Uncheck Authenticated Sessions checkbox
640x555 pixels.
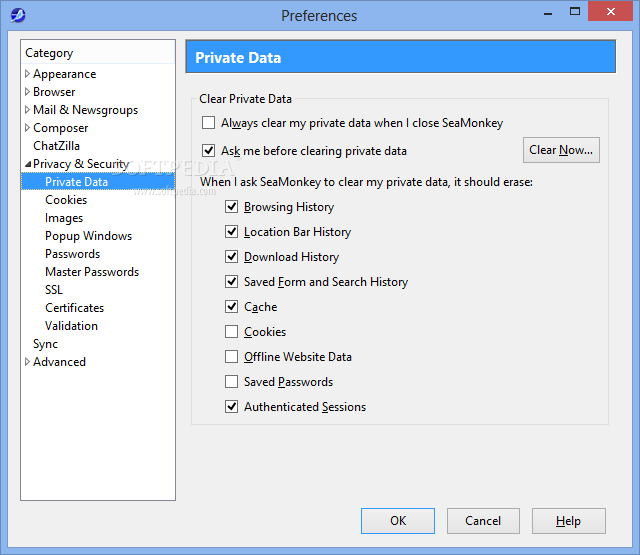[231, 406]
